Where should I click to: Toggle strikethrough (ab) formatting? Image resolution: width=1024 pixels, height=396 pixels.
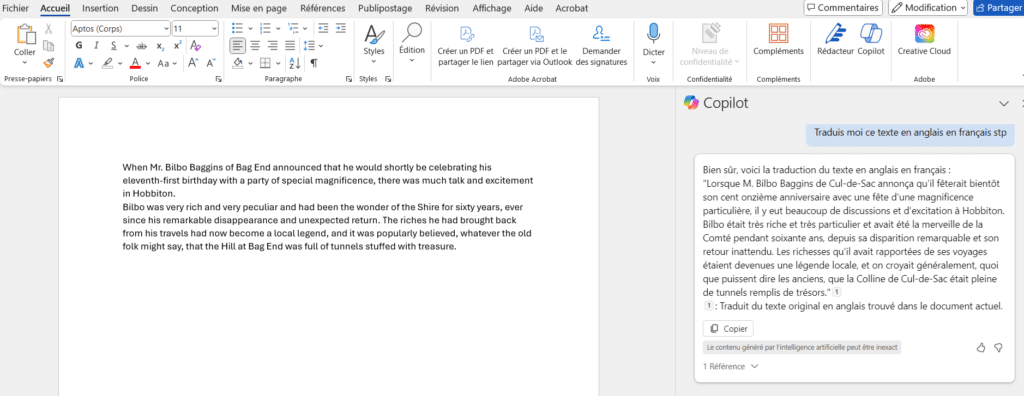[141, 46]
